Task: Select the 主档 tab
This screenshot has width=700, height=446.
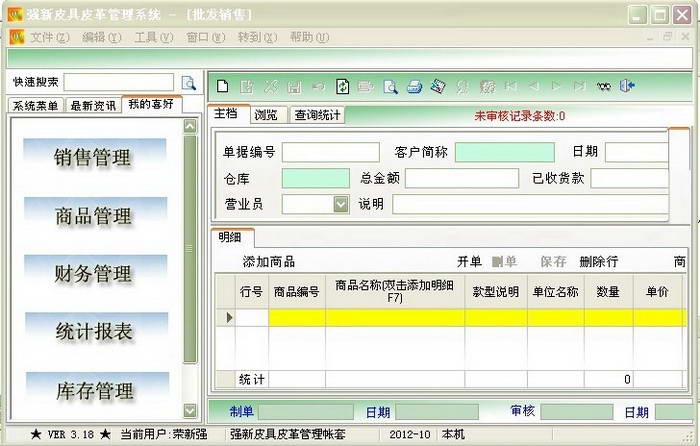Action: click(x=228, y=113)
